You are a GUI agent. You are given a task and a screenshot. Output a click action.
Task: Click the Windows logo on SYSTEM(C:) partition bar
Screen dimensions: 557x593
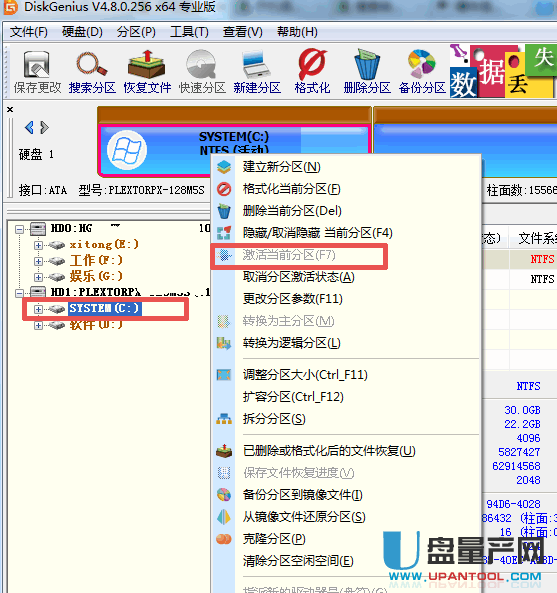pos(127,150)
